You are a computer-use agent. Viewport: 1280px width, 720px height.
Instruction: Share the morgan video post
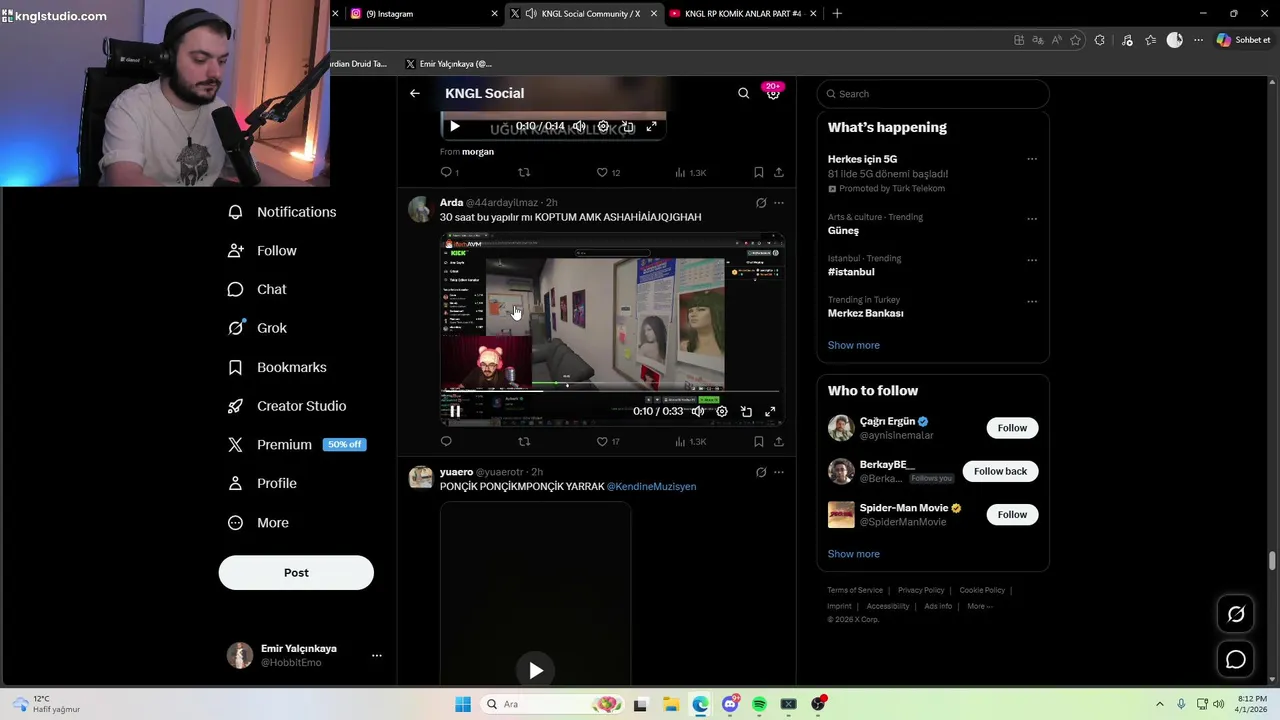click(779, 172)
